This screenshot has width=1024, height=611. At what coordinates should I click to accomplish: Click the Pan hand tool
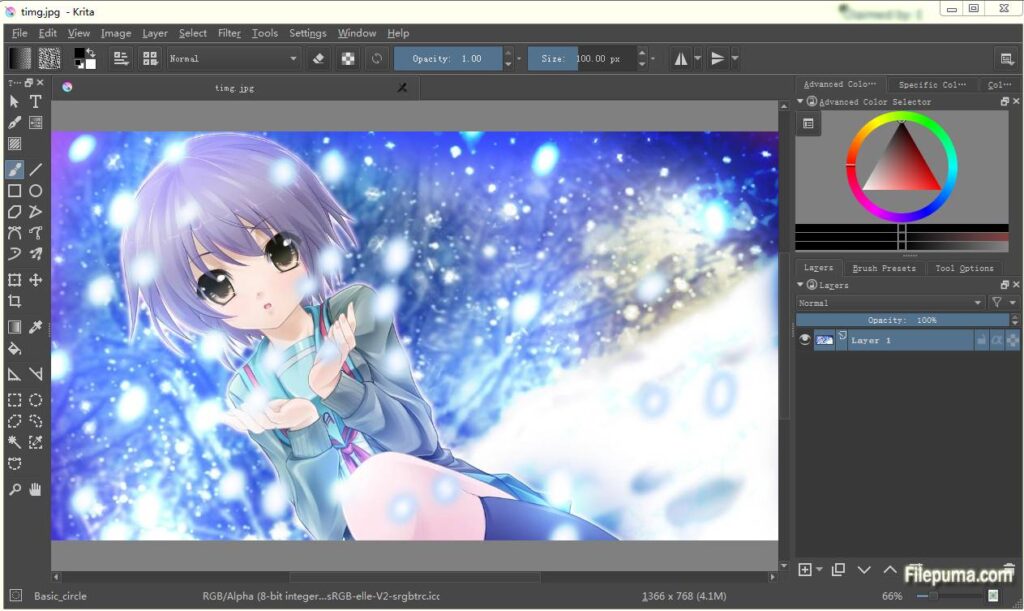35,489
